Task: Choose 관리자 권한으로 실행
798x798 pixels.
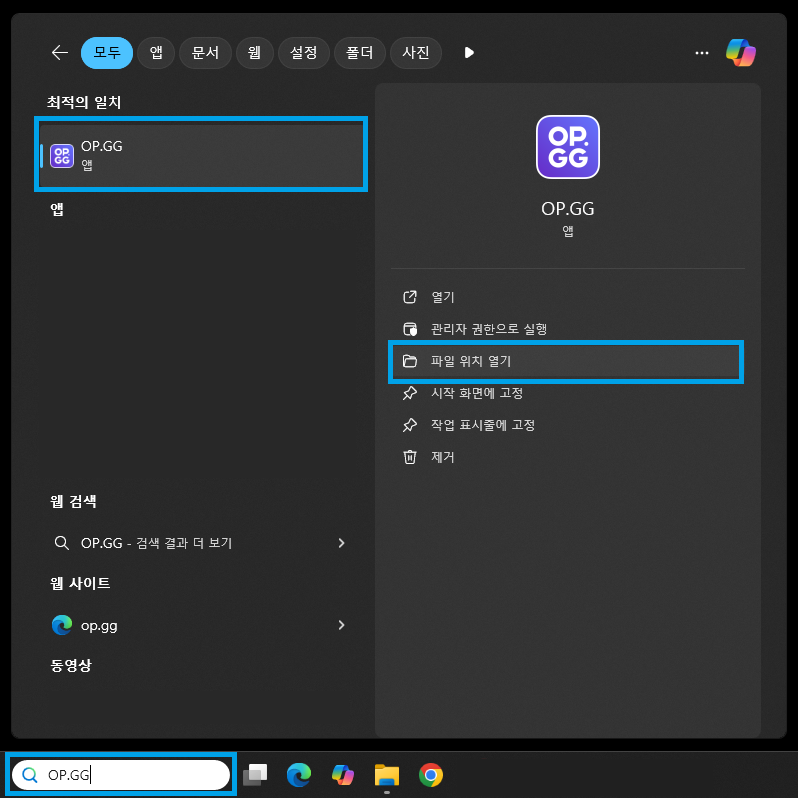Action: pos(567,329)
